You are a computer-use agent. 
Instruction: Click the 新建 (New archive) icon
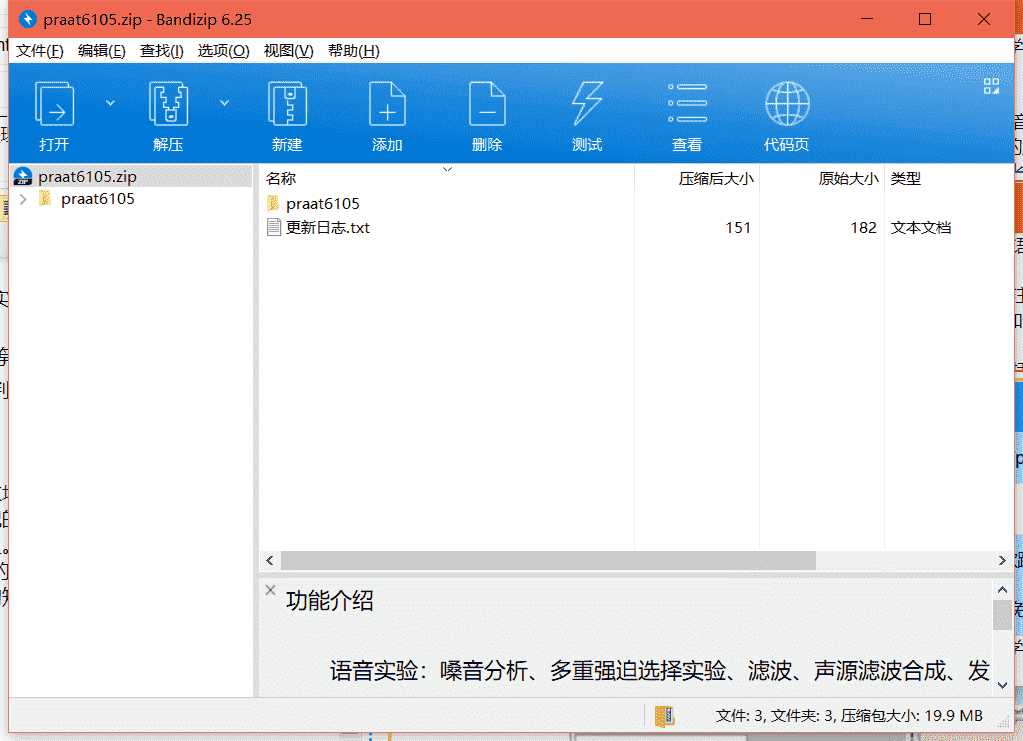click(x=287, y=104)
